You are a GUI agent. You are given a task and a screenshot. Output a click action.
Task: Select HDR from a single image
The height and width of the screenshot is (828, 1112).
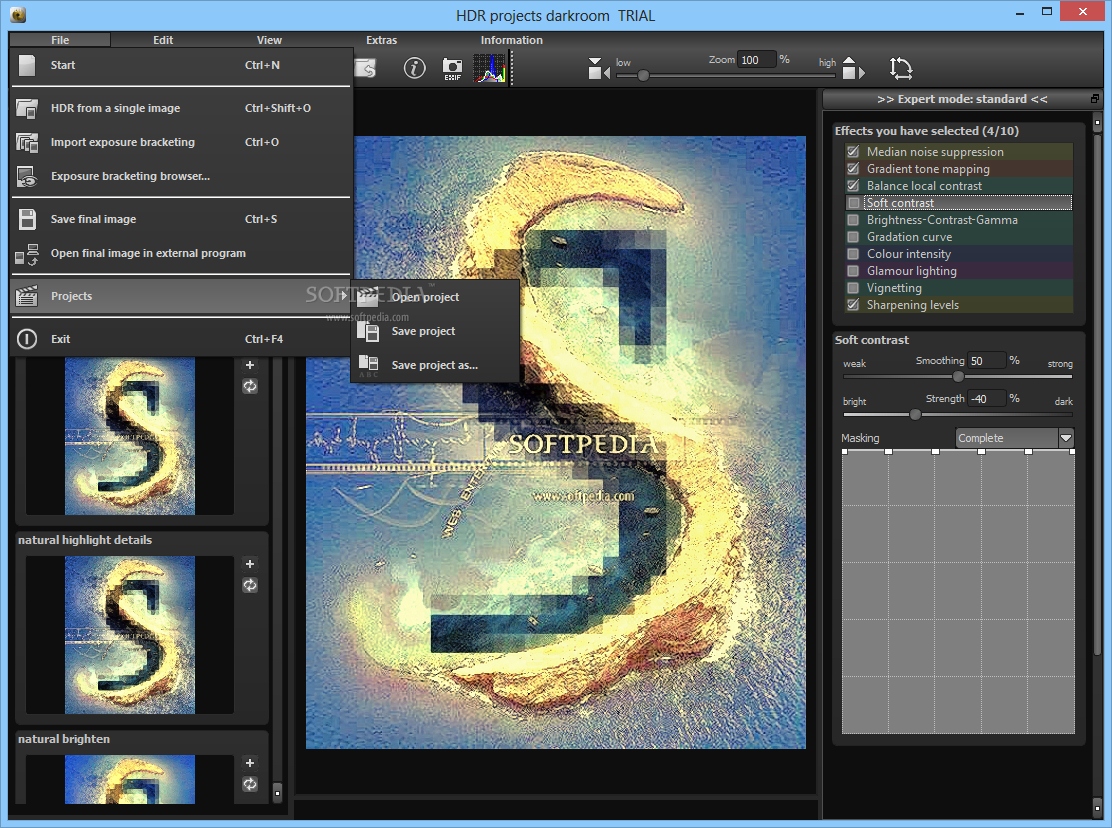pyautogui.click(x=181, y=108)
